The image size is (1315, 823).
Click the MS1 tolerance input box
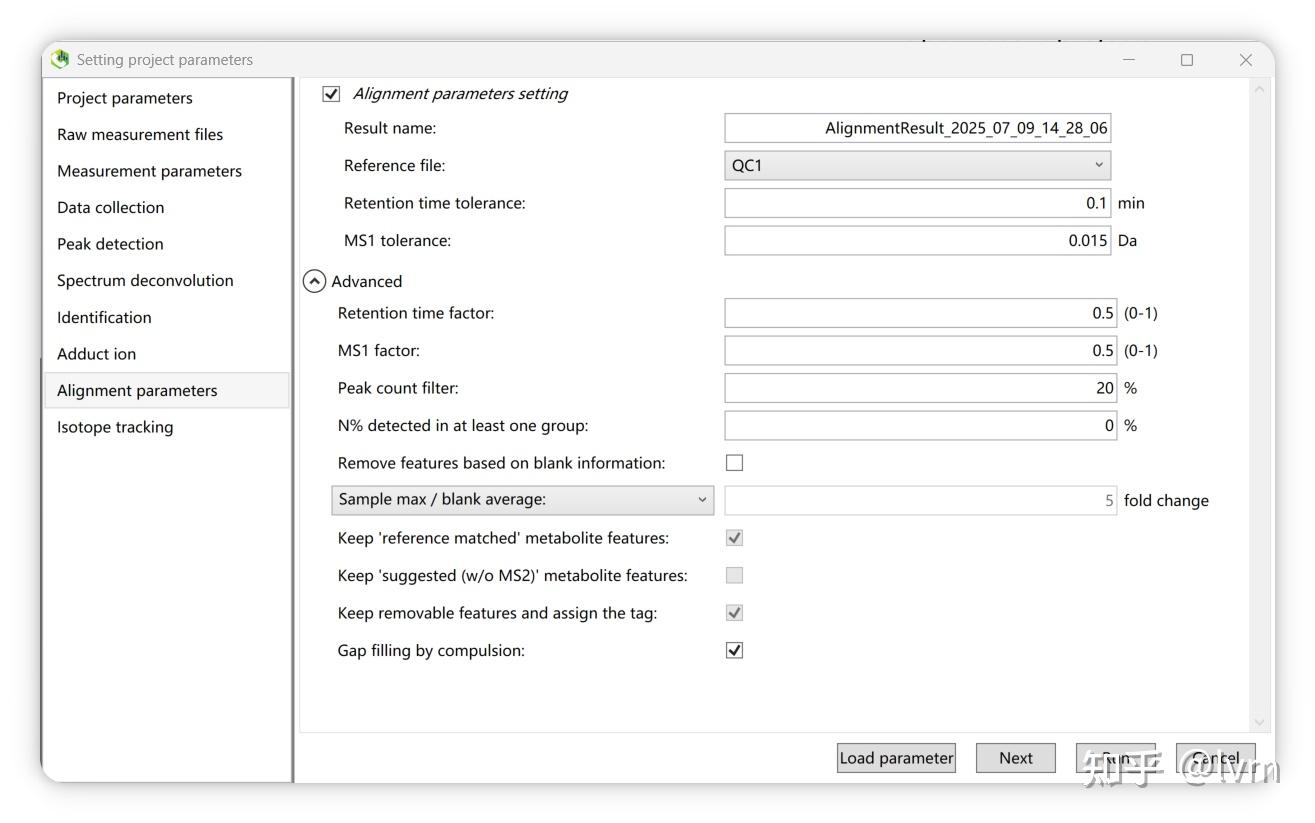(917, 241)
